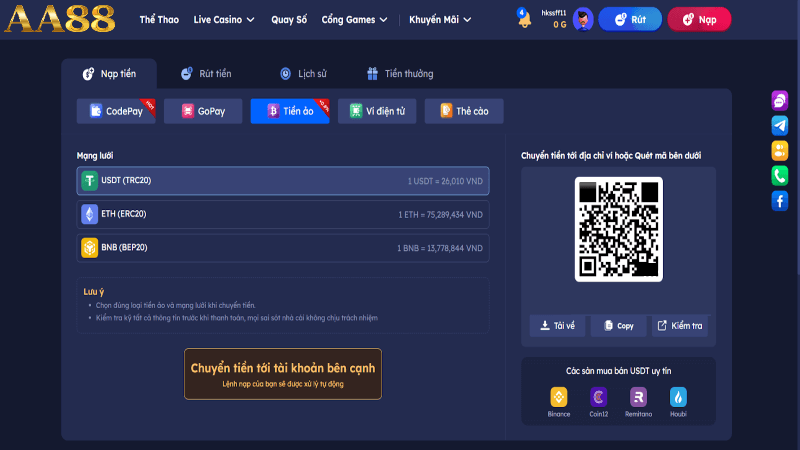Choose Ví điện tử deposit method

[377, 111]
